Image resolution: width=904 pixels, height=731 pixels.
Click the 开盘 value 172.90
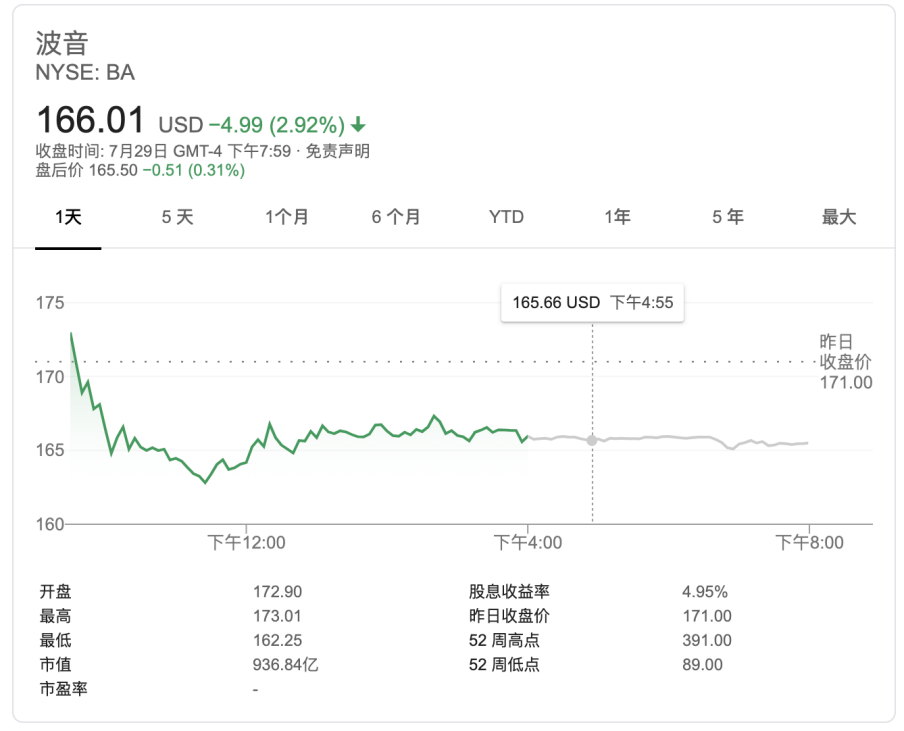pyautogui.click(x=277, y=592)
